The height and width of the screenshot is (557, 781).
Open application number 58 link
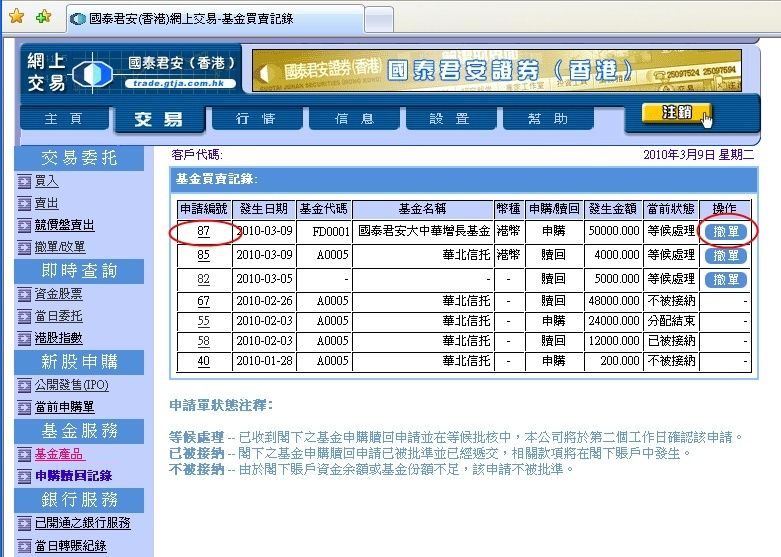203,341
